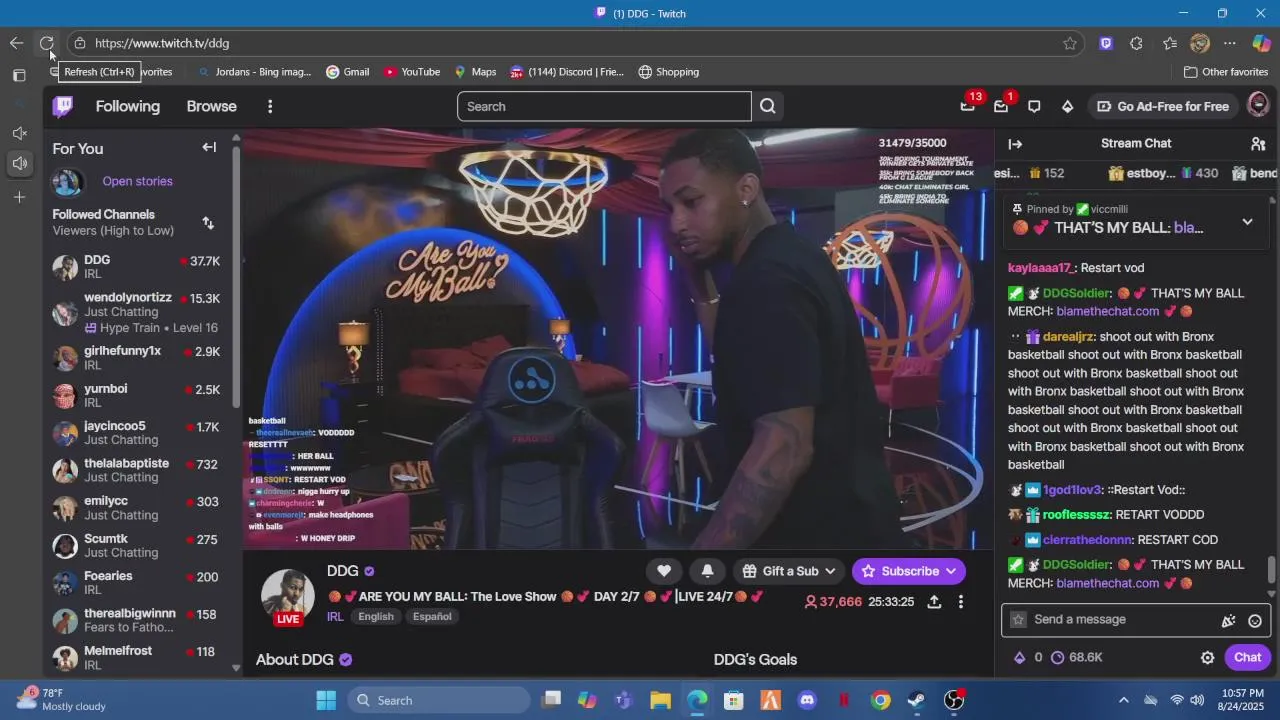Open the Maps bookmark
The height and width of the screenshot is (720, 1280).
click(x=475, y=72)
